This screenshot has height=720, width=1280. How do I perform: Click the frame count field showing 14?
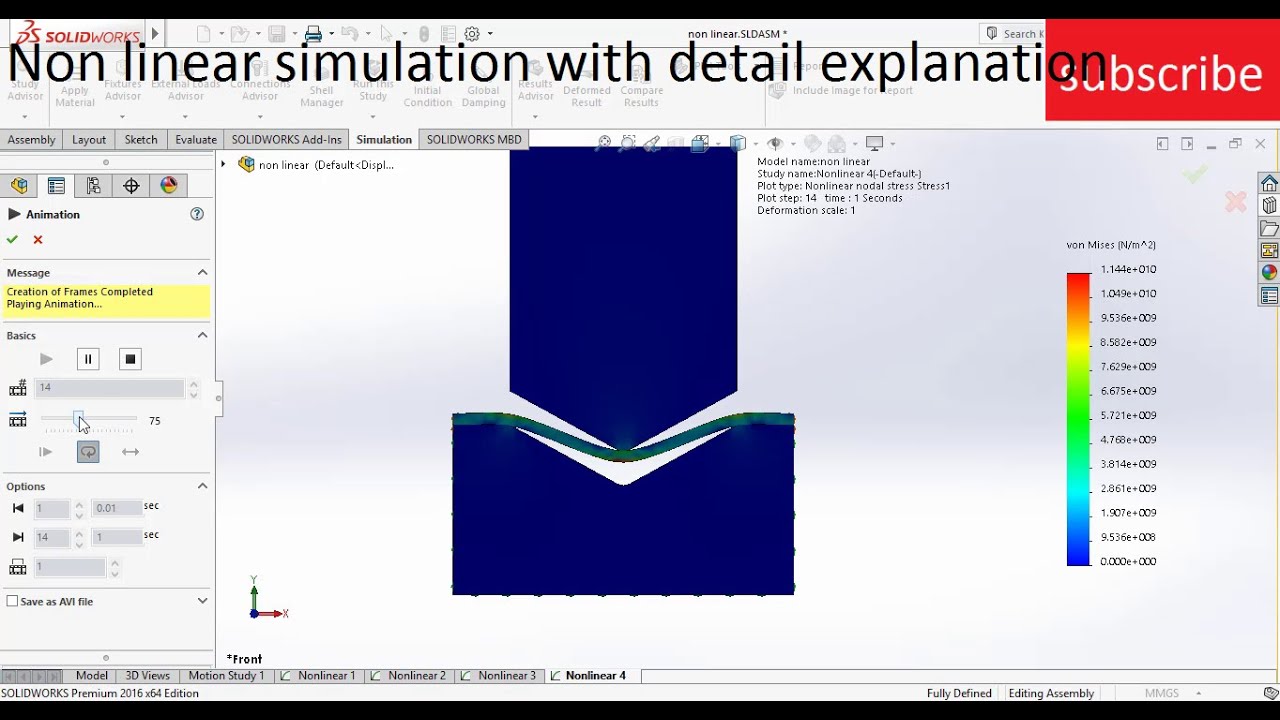(110, 388)
